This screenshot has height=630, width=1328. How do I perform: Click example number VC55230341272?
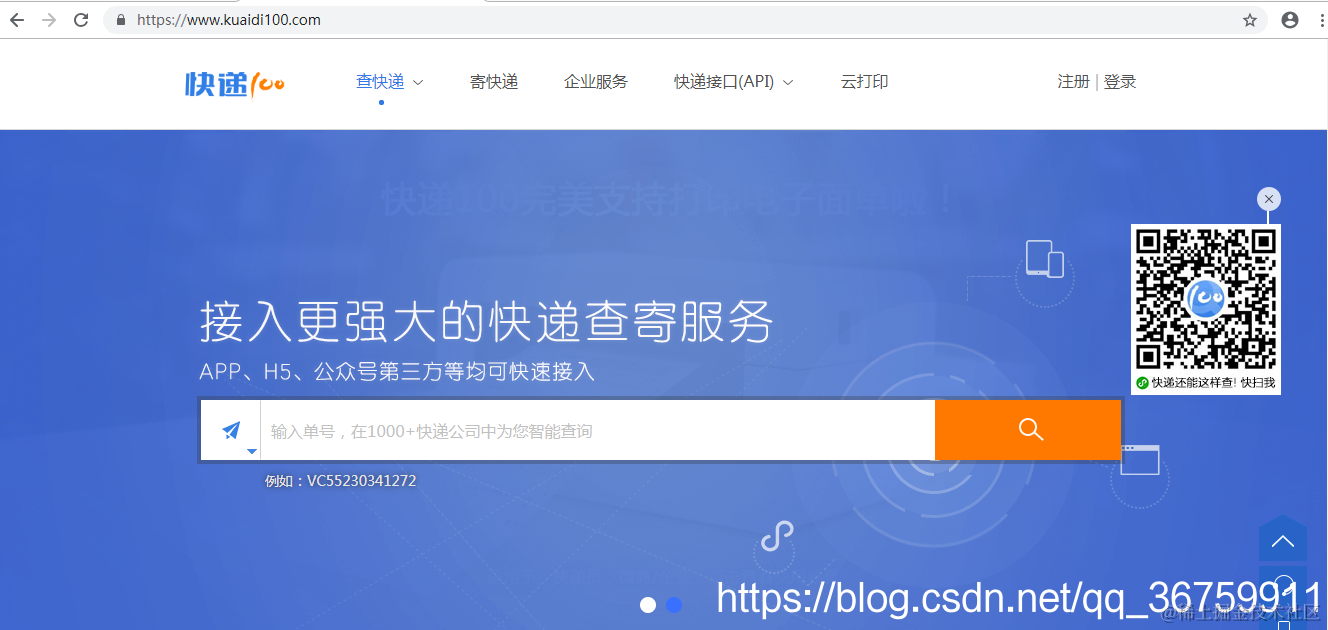[x=361, y=481]
